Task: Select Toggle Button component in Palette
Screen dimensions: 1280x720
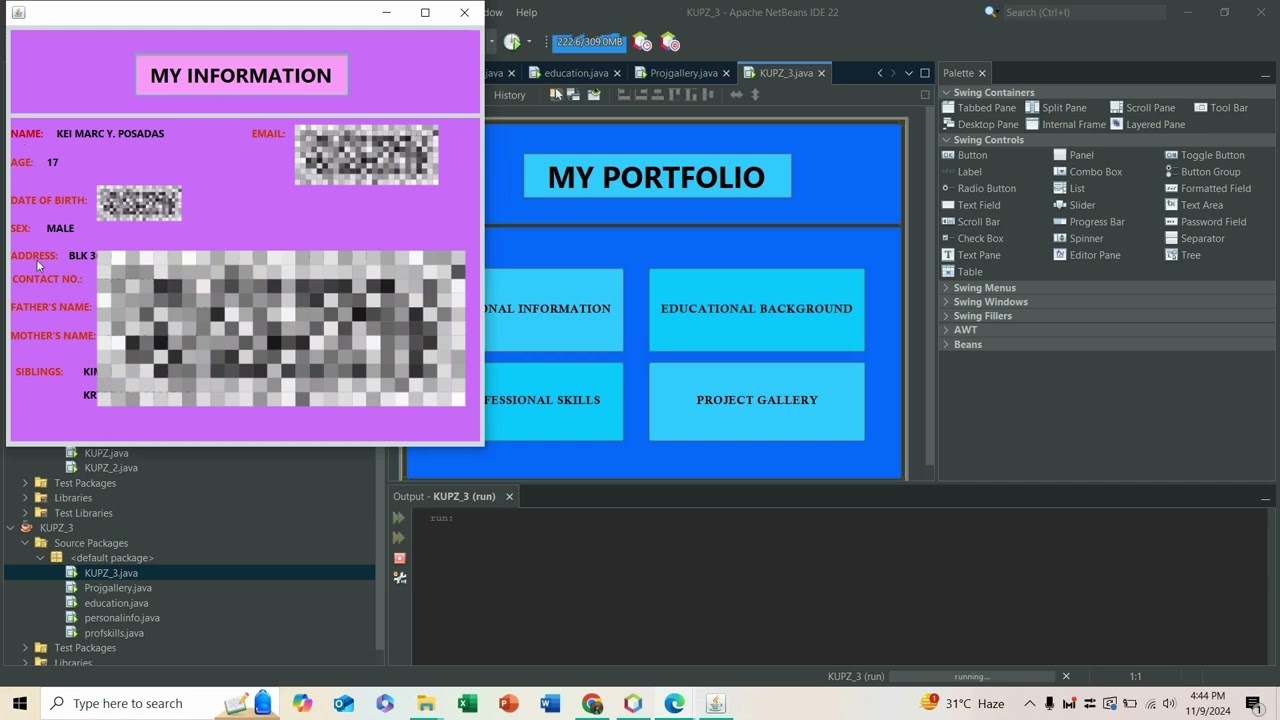Action: 1205,155
